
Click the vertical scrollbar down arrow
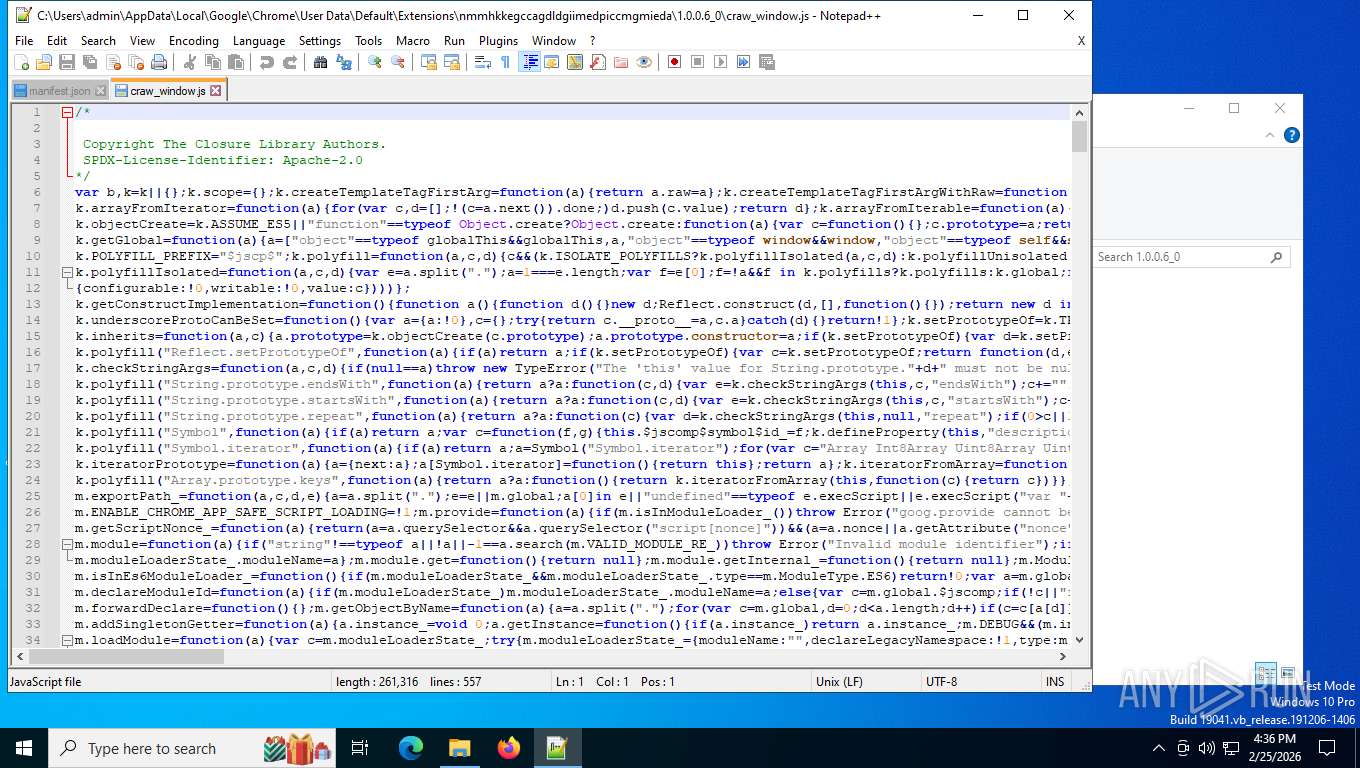1079,640
